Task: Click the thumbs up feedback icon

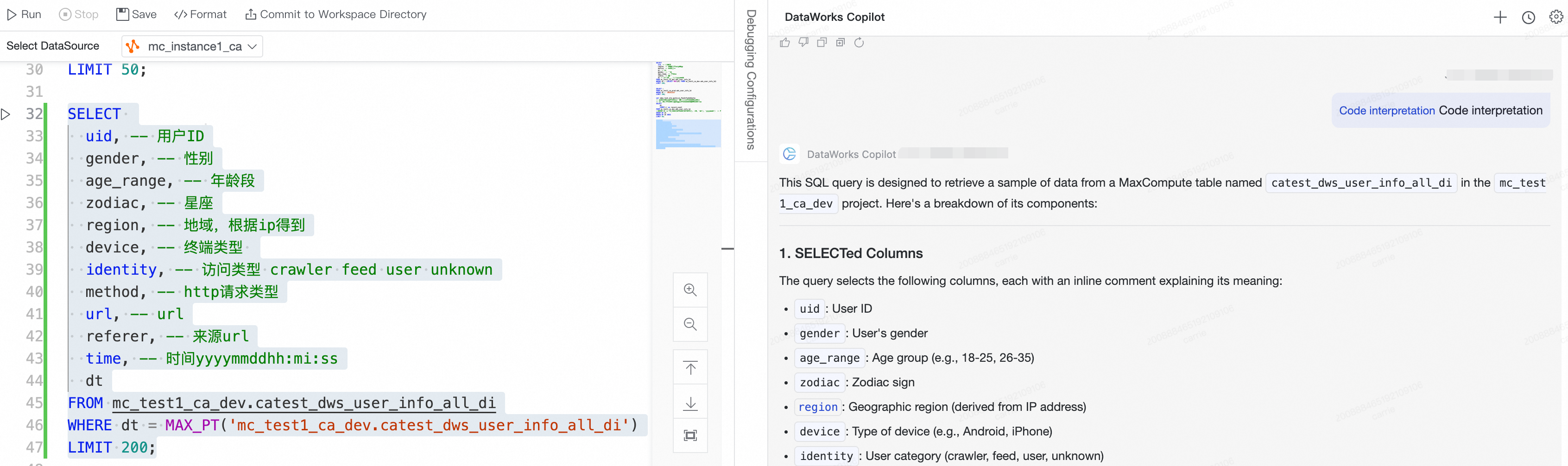Action: tap(784, 43)
